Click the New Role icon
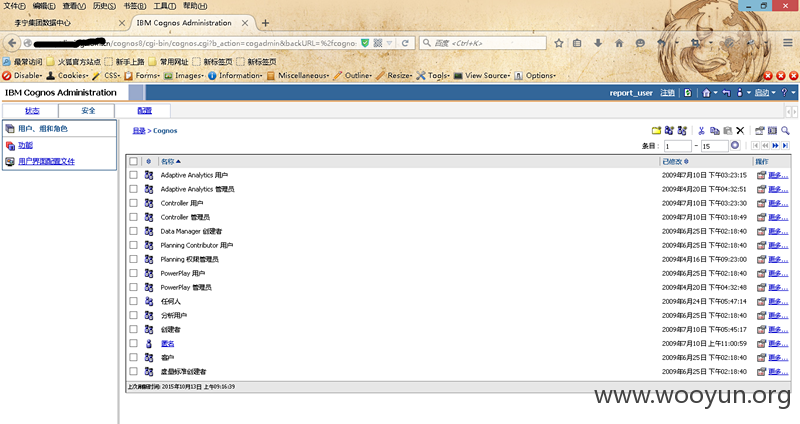This screenshot has height=424, width=800. [x=682, y=131]
